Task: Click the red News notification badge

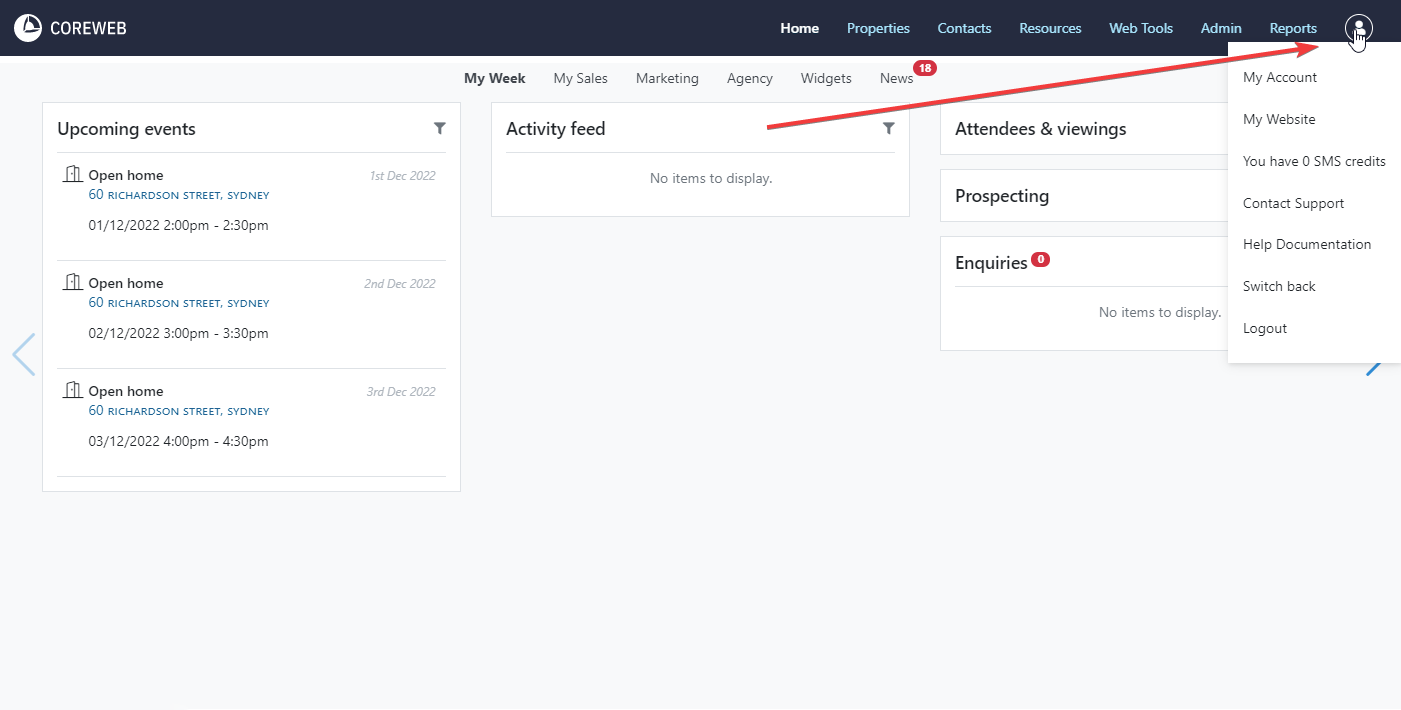Action: tap(925, 68)
